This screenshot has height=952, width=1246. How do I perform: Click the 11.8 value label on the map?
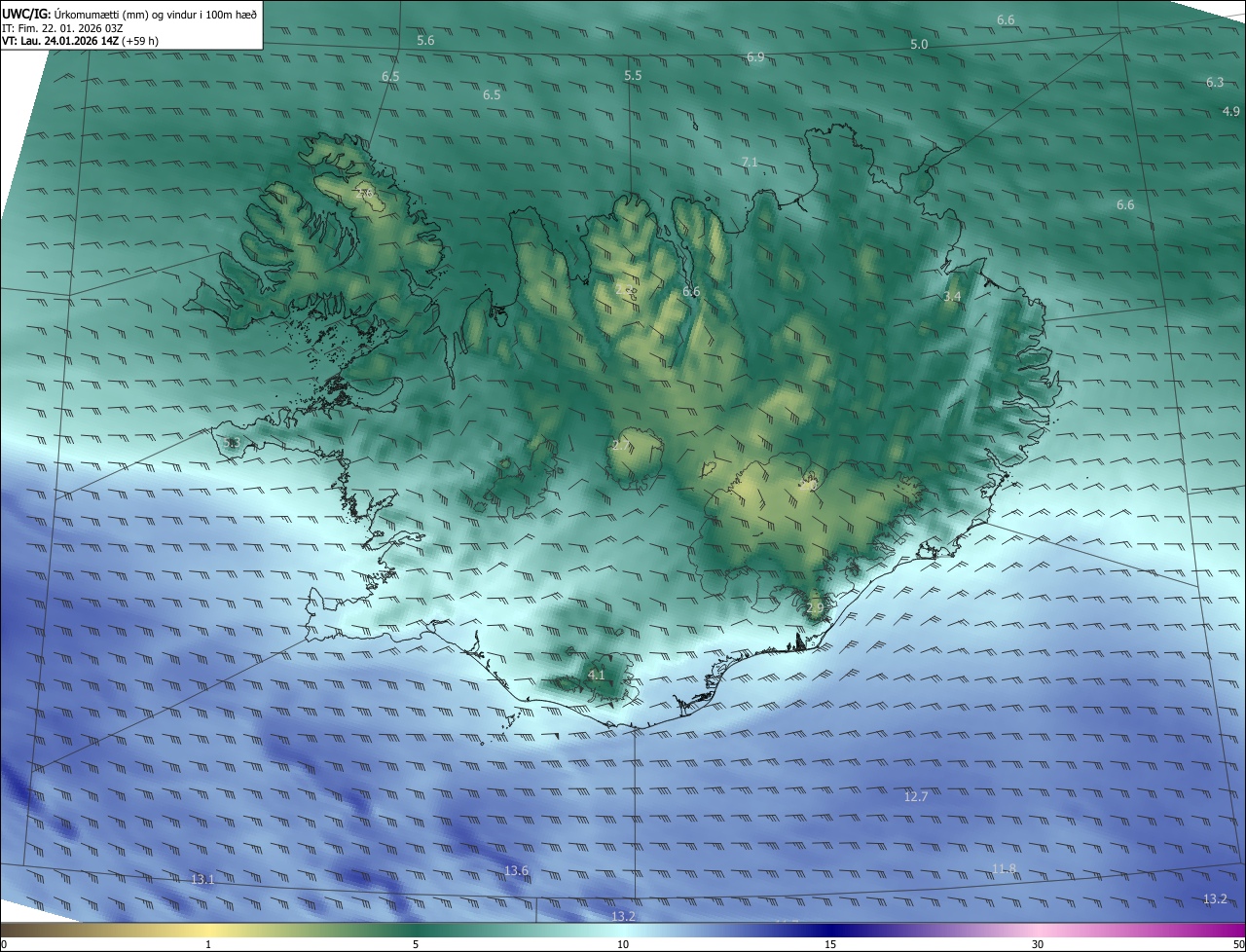pyautogui.click(x=1004, y=868)
